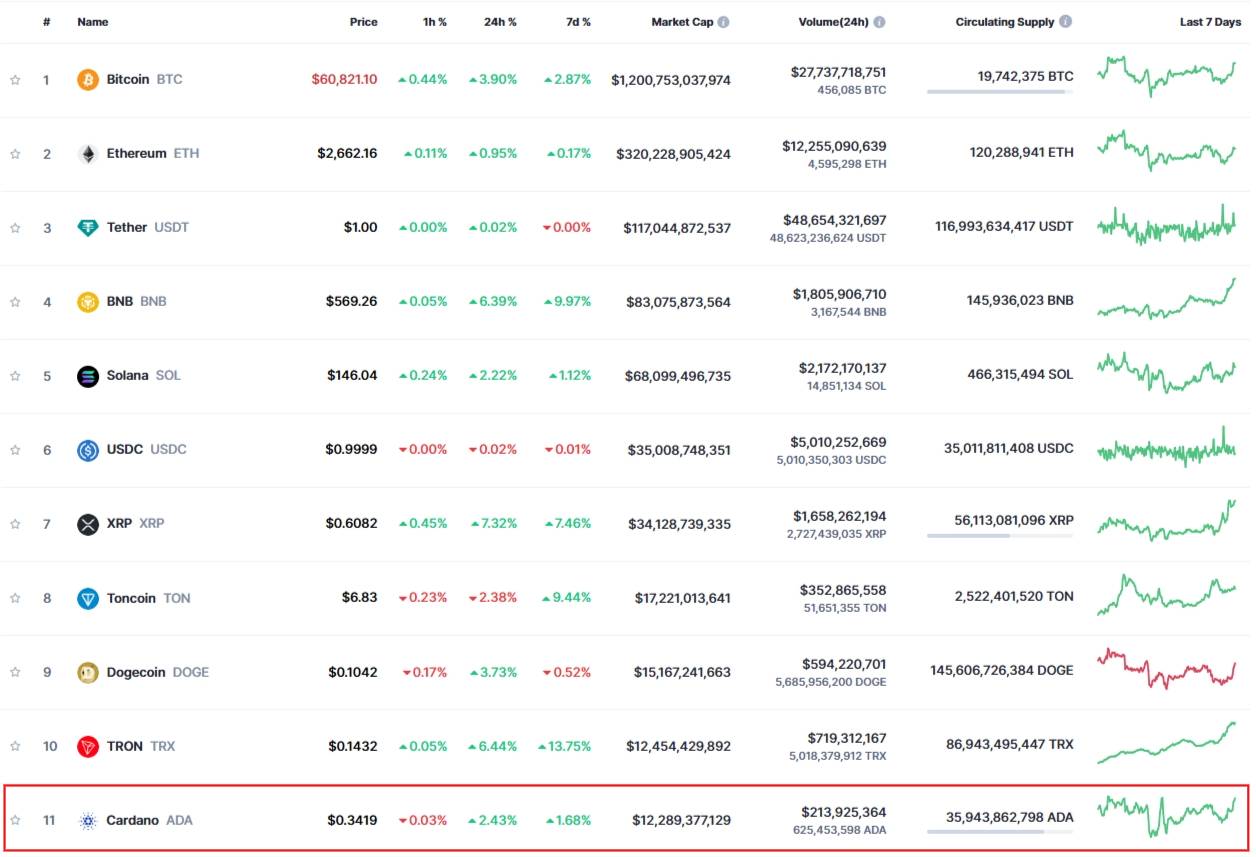1256x857 pixels.
Task: Open Bitcoin's 7-day price chart
Action: click(1166, 75)
